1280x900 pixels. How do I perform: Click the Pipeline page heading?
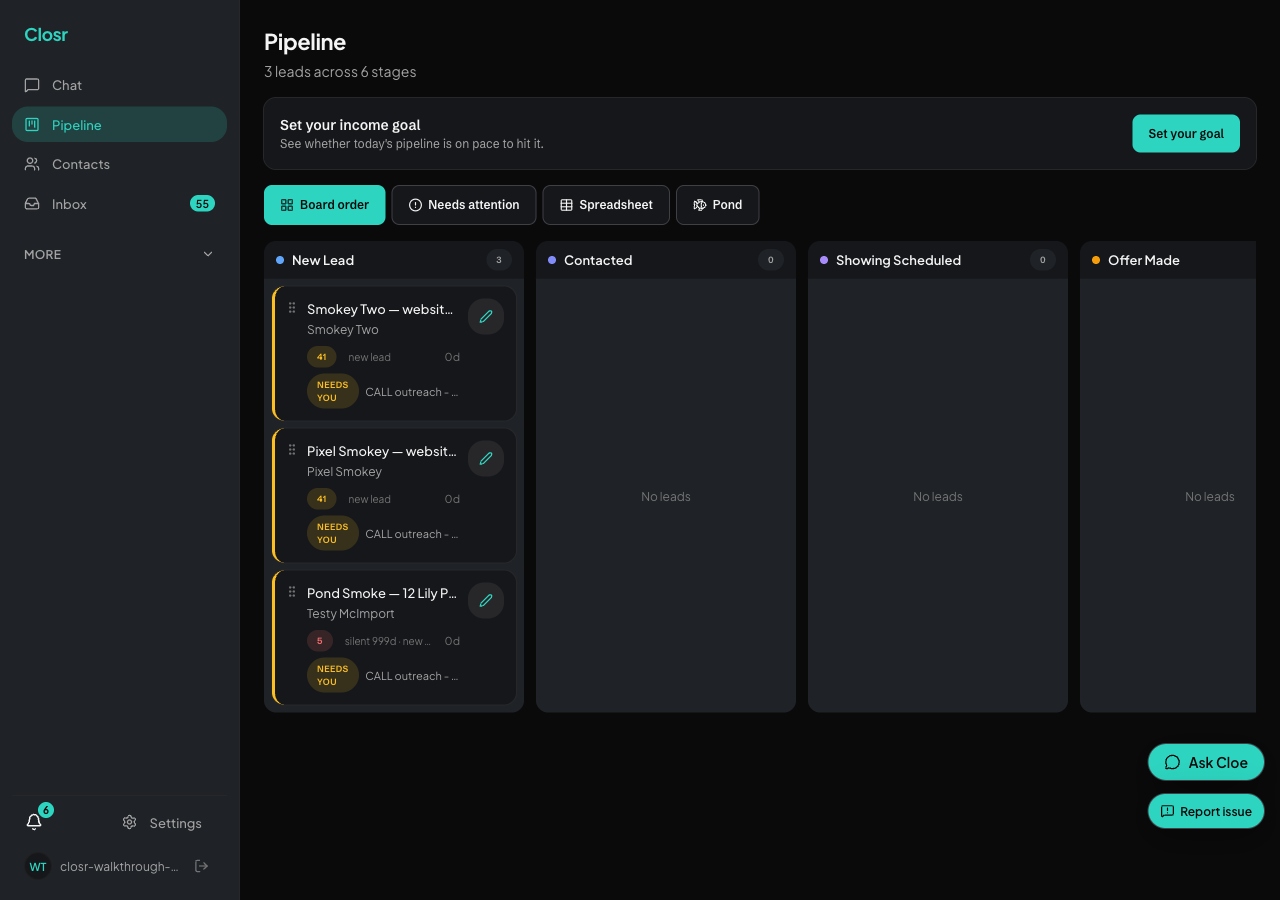(305, 42)
